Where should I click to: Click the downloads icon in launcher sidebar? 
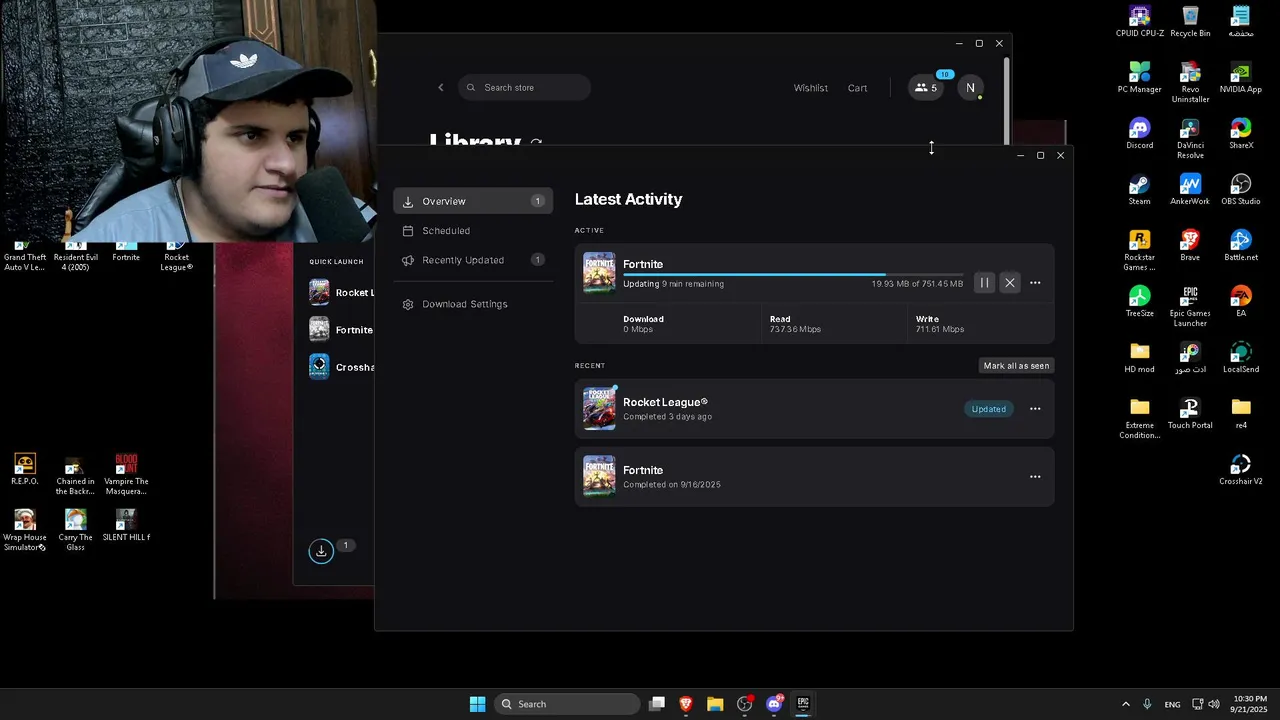pyautogui.click(x=321, y=551)
